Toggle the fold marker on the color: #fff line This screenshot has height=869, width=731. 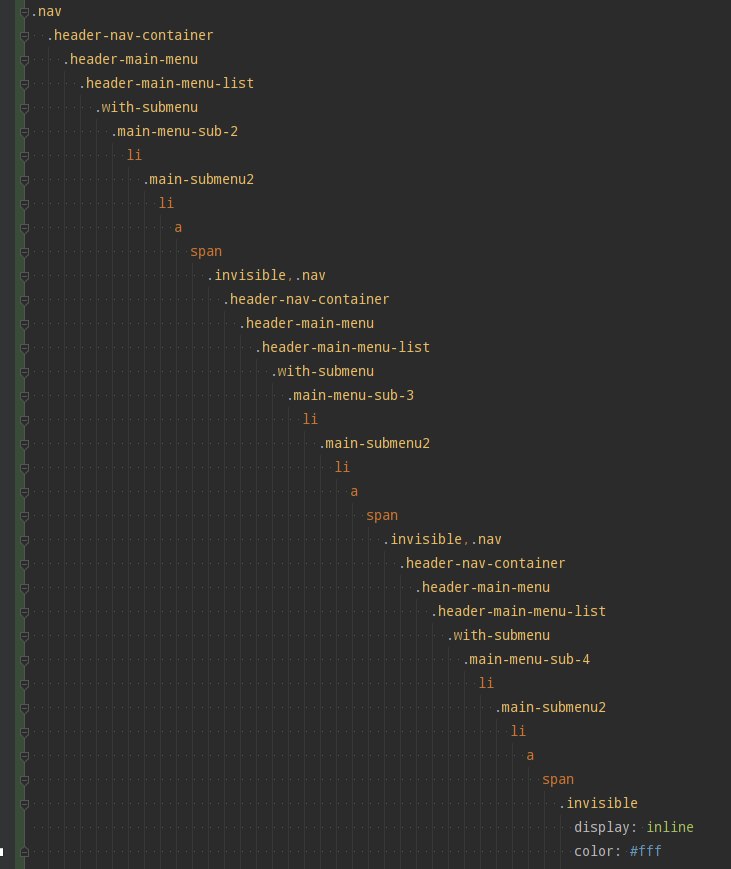click(x=24, y=852)
